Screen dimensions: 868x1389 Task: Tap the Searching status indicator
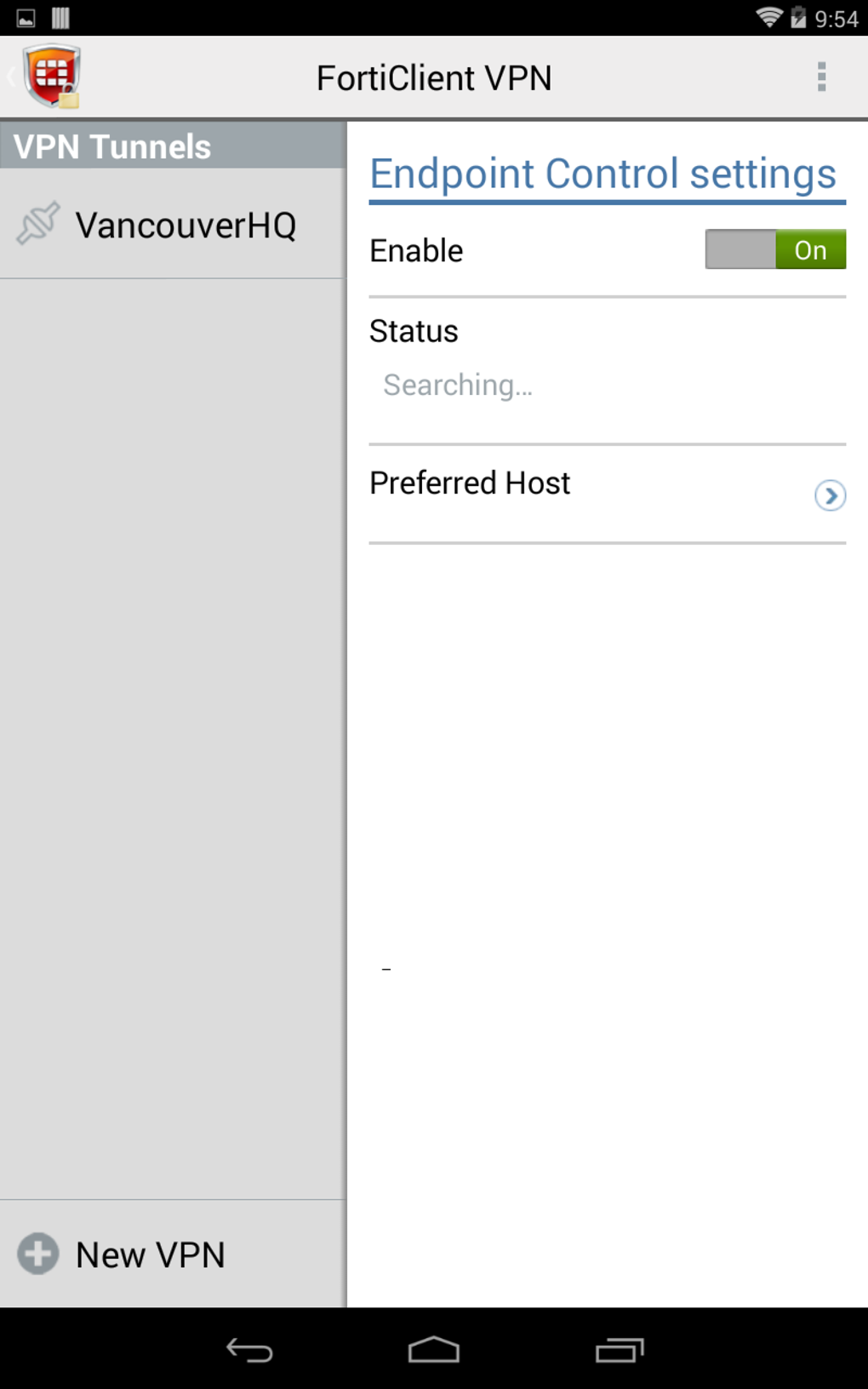(x=459, y=385)
